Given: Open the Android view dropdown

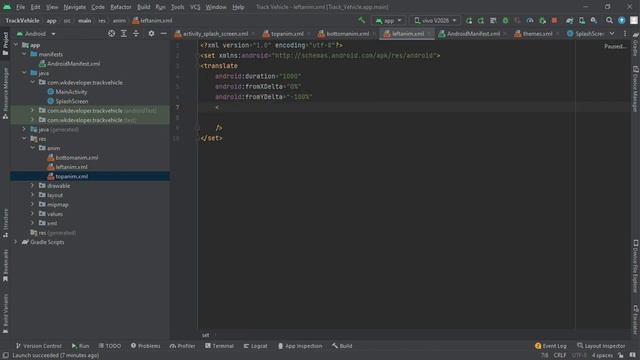Looking at the screenshot, I should point(36,33).
